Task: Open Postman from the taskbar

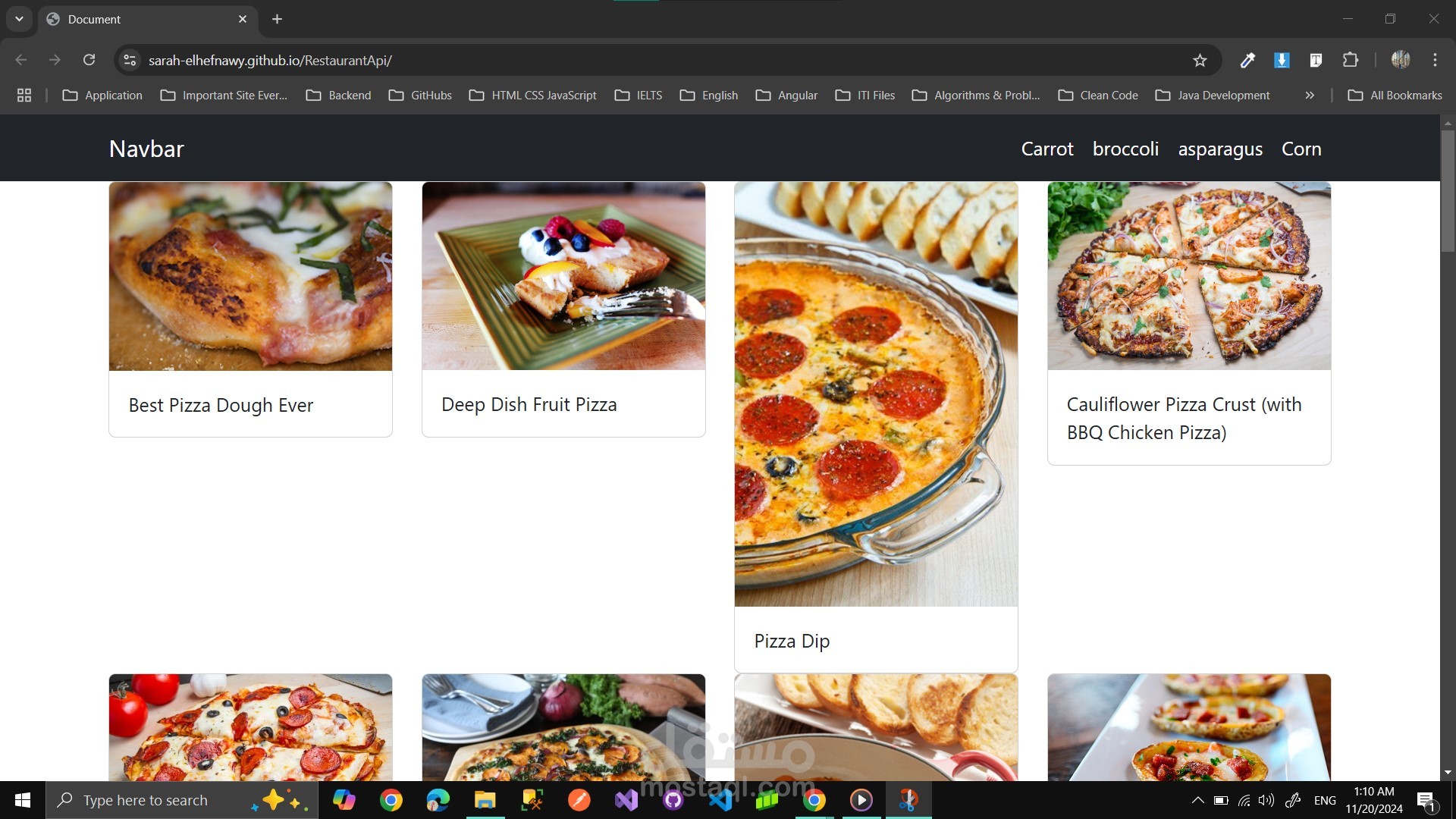Action: pyautogui.click(x=579, y=800)
